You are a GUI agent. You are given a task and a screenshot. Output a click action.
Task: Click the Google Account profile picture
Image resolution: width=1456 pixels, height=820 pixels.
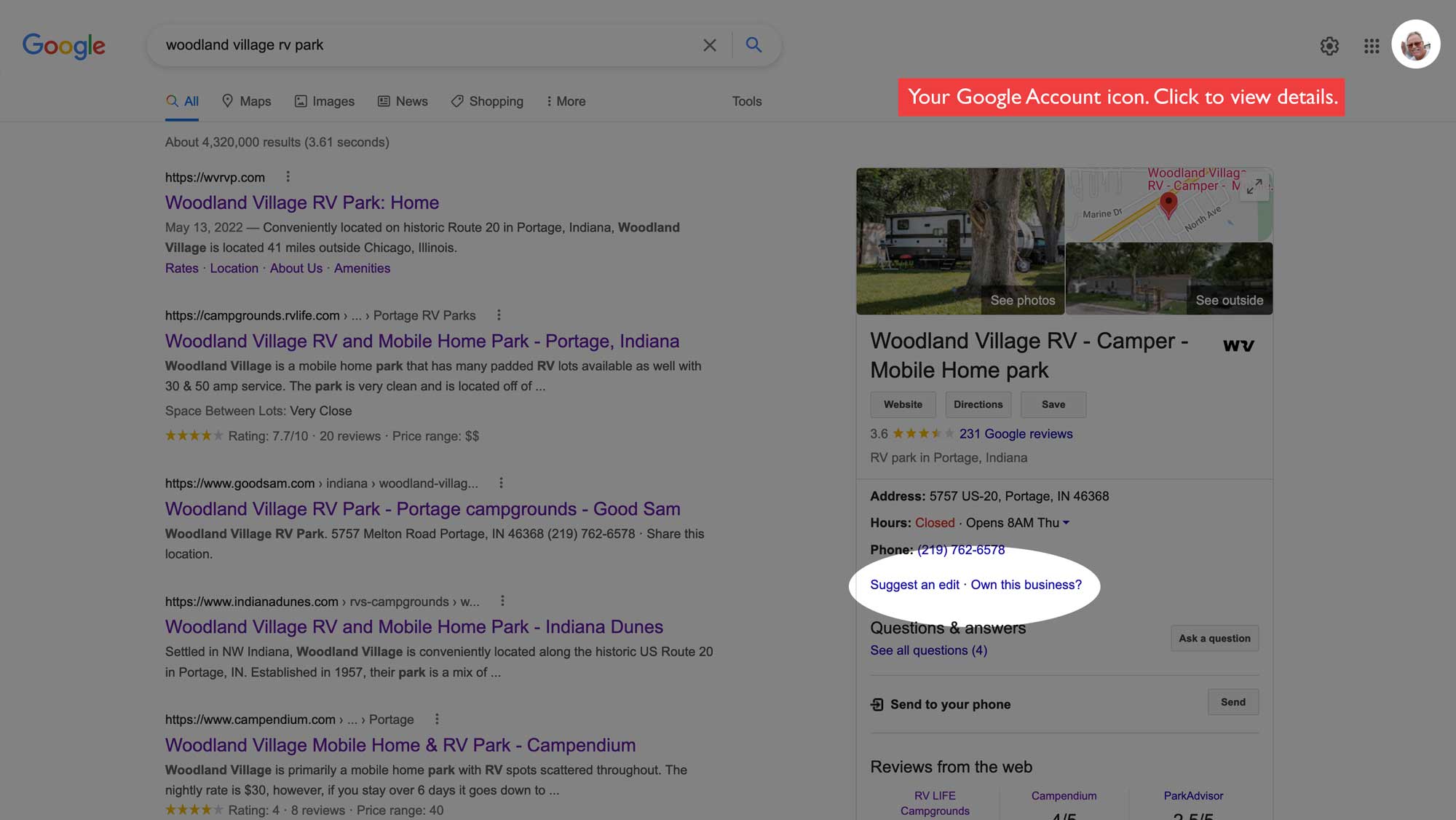tap(1415, 44)
